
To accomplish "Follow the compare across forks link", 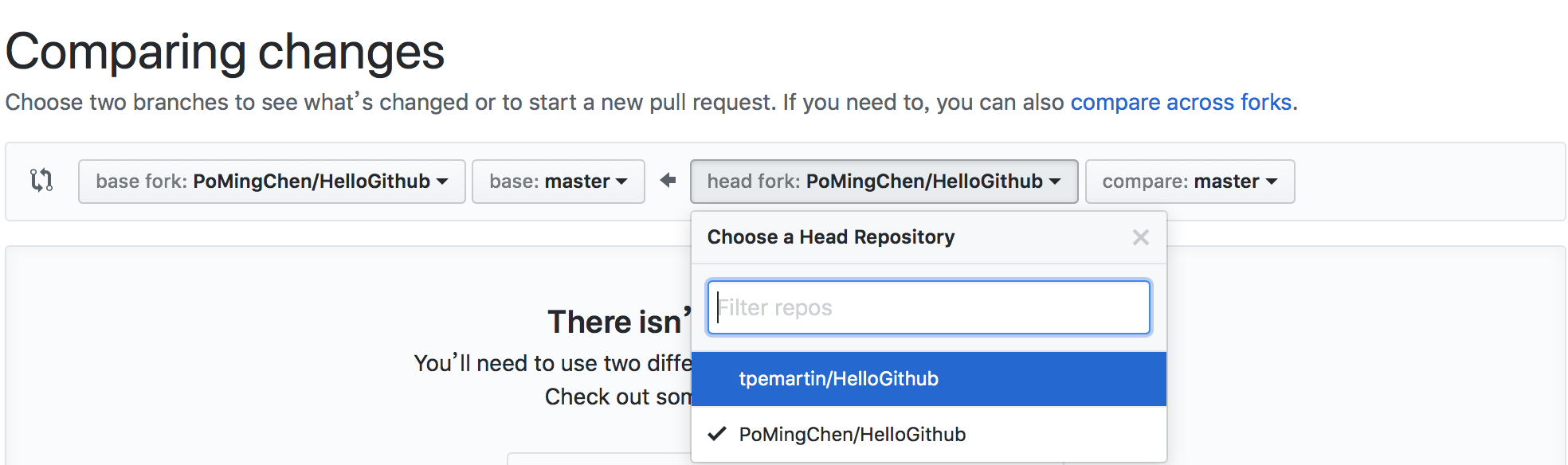I will tap(1180, 103).
